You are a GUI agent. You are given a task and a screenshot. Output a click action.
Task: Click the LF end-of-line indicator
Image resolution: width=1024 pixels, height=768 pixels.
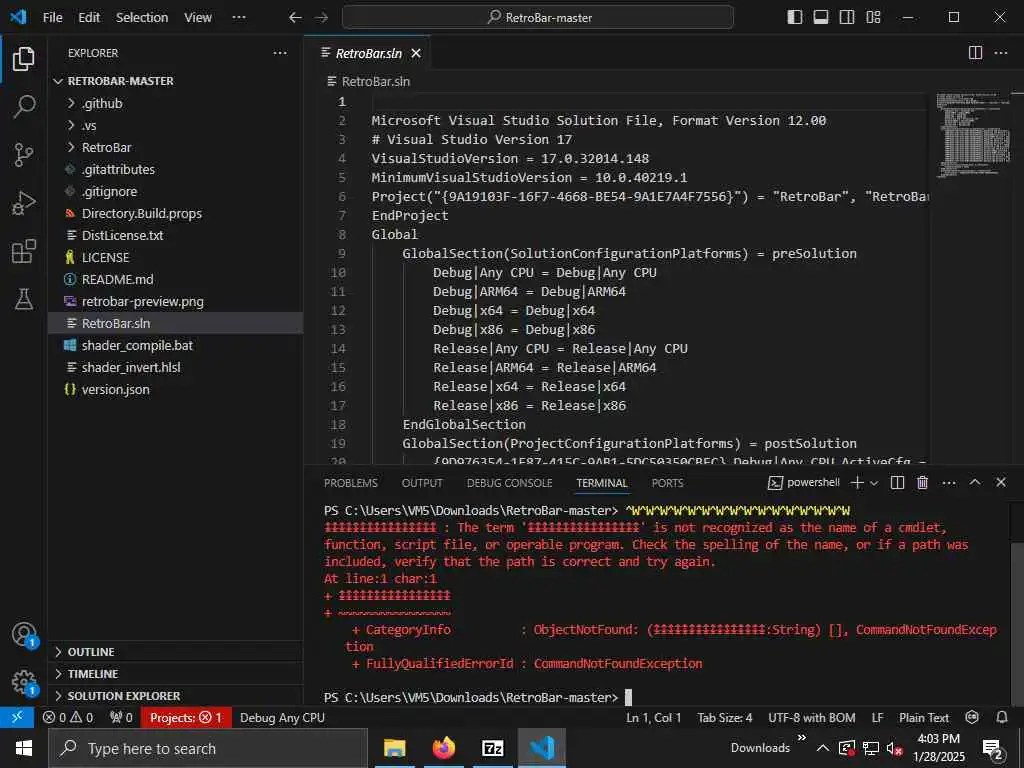click(877, 718)
